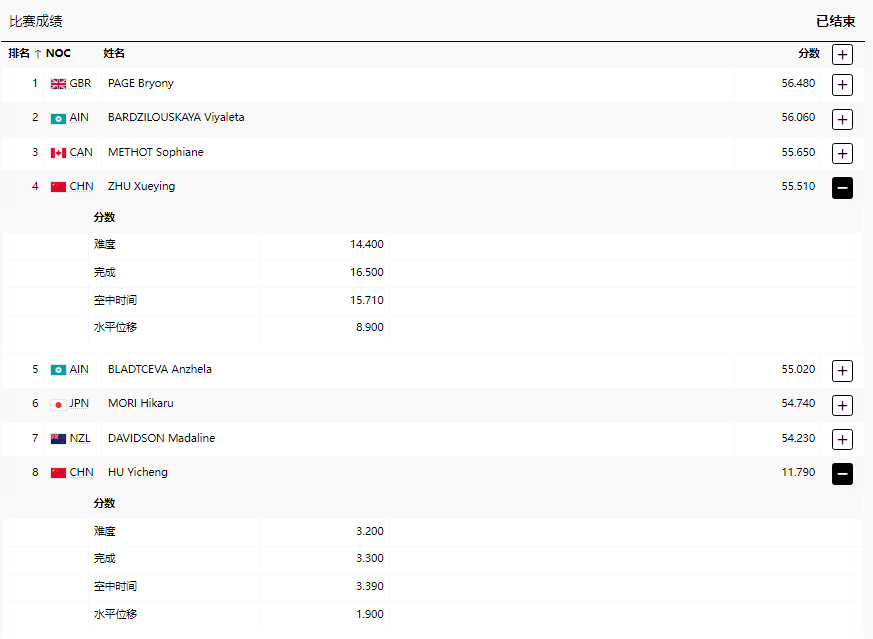Sort by 排名 rank column arrow
The image size is (873, 639).
click(x=38, y=54)
